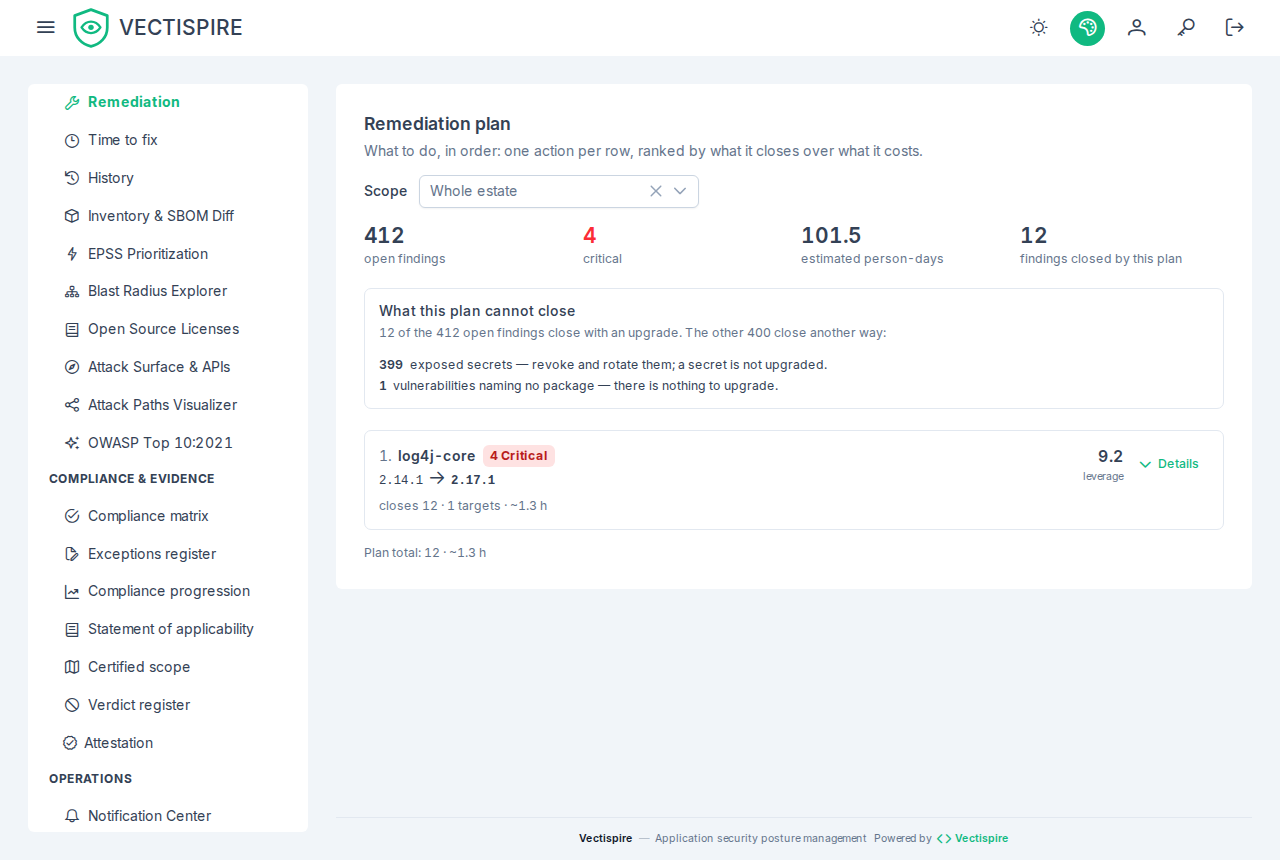Click the lightning icon for EPSS Prioritization
The width and height of the screenshot is (1280, 860).
point(72,254)
